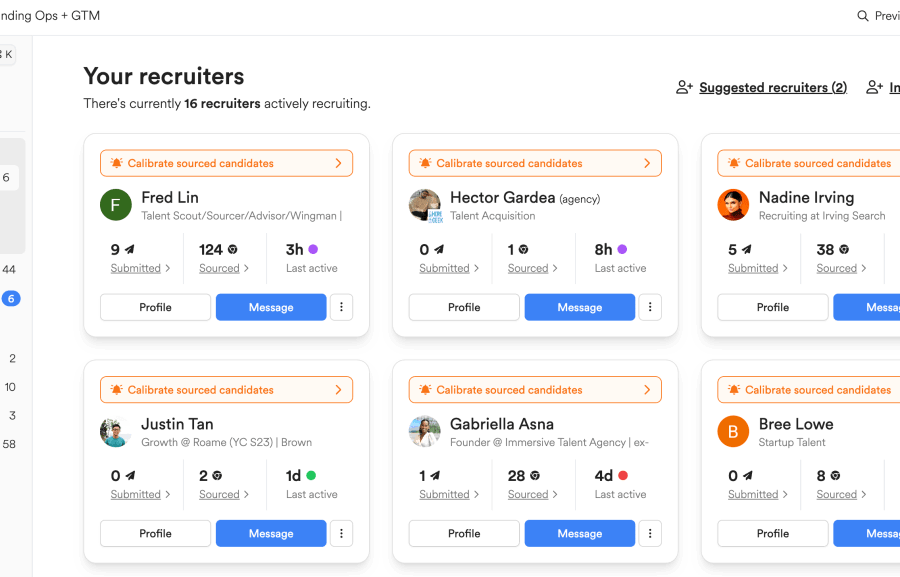Click Nadine Irving's profile photo

point(733,205)
